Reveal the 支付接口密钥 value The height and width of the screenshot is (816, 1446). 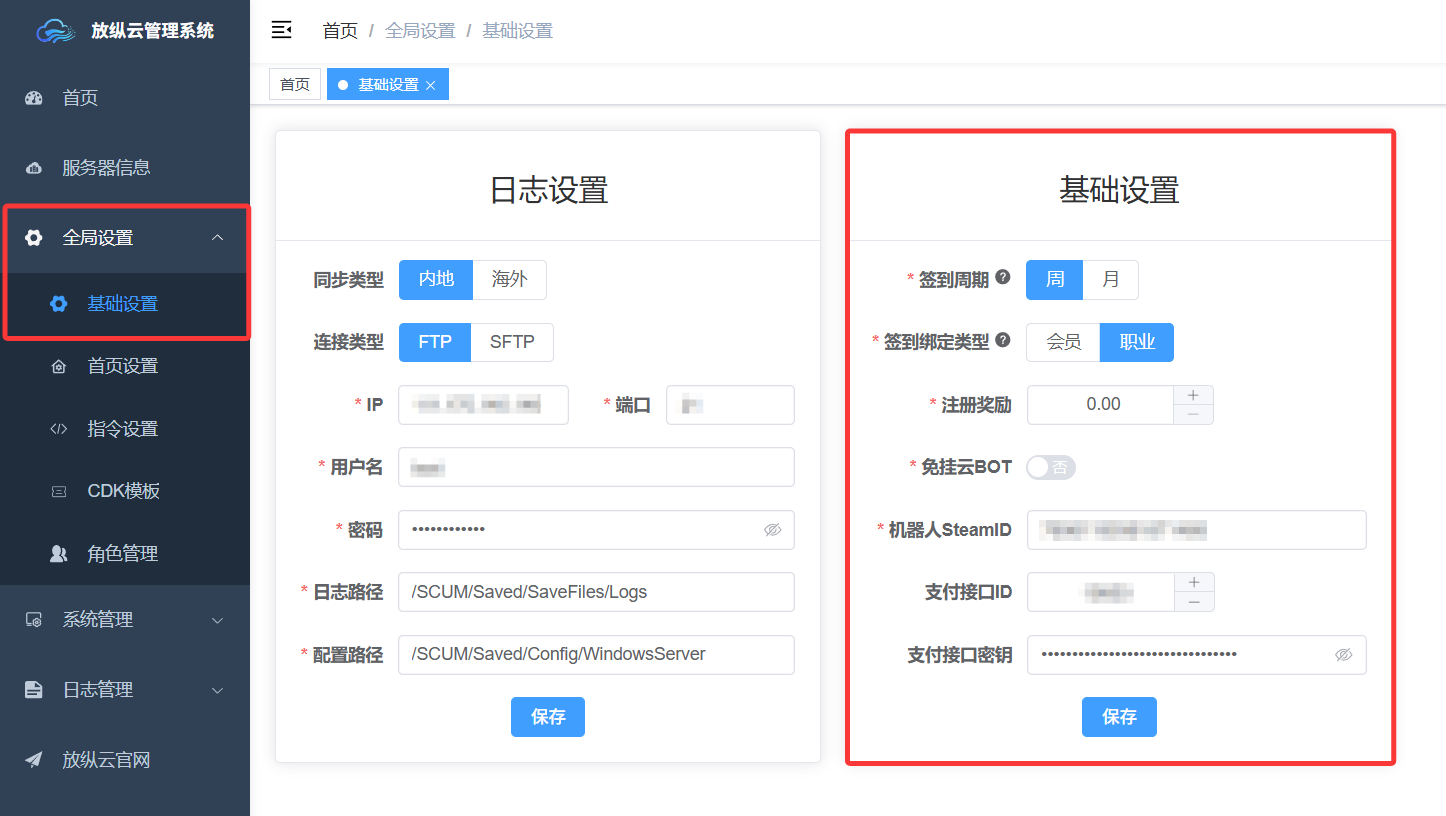[1344, 655]
